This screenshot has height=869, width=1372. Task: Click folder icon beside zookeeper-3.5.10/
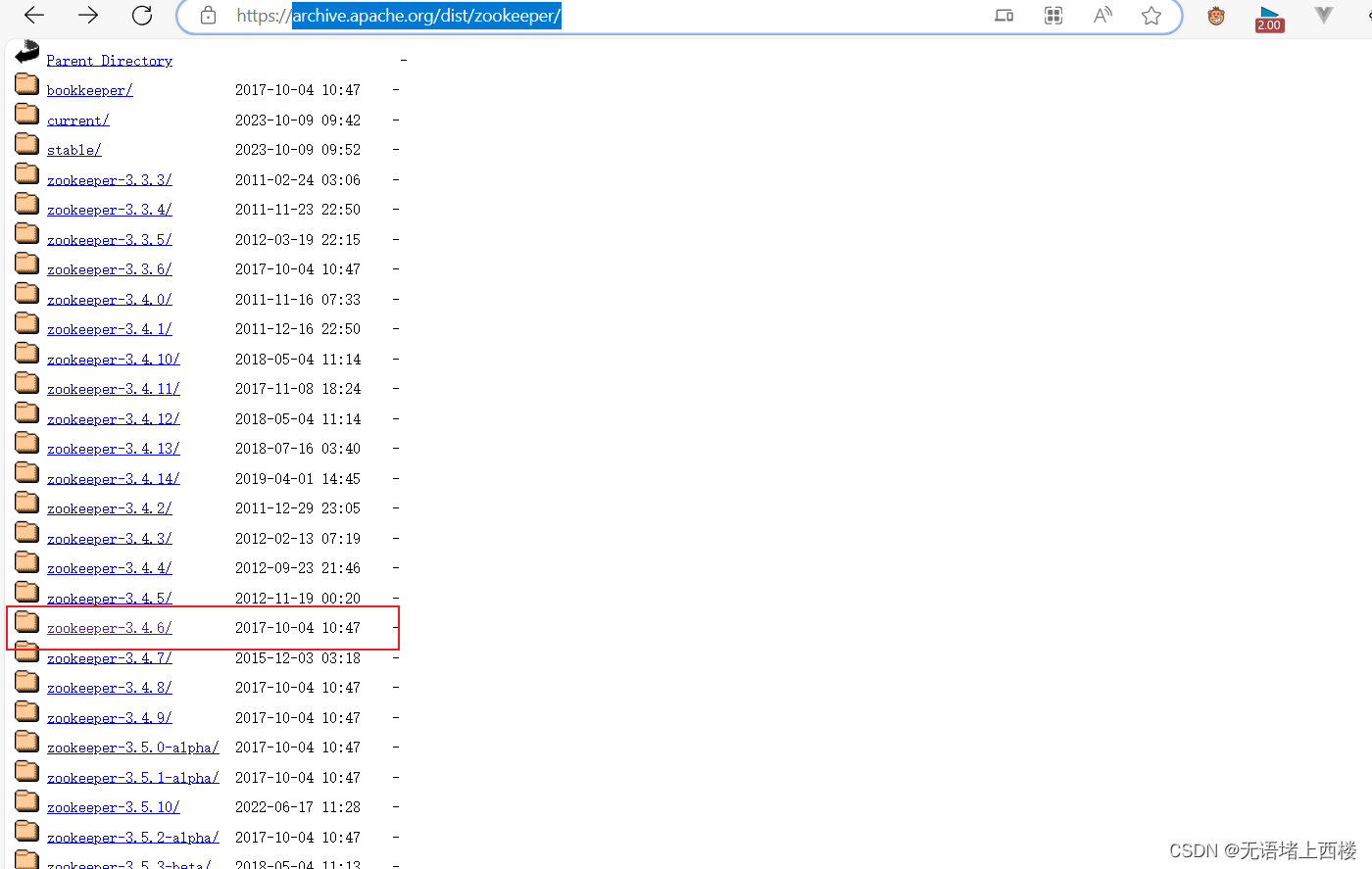click(x=27, y=801)
